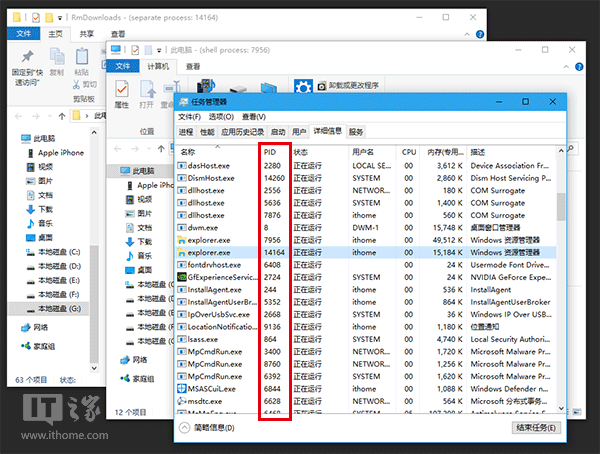This screenshot has height=454, width=600.
Task: Select dllhost.exe with PID 5636
Action: [366, 203]
